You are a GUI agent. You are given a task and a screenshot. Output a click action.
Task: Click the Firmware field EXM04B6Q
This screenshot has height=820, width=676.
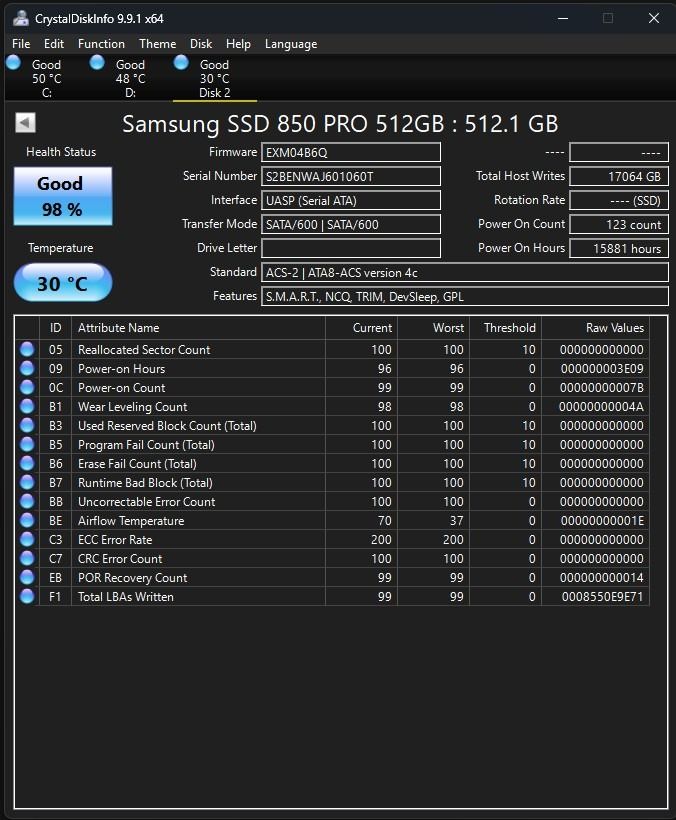coord(351,152)
